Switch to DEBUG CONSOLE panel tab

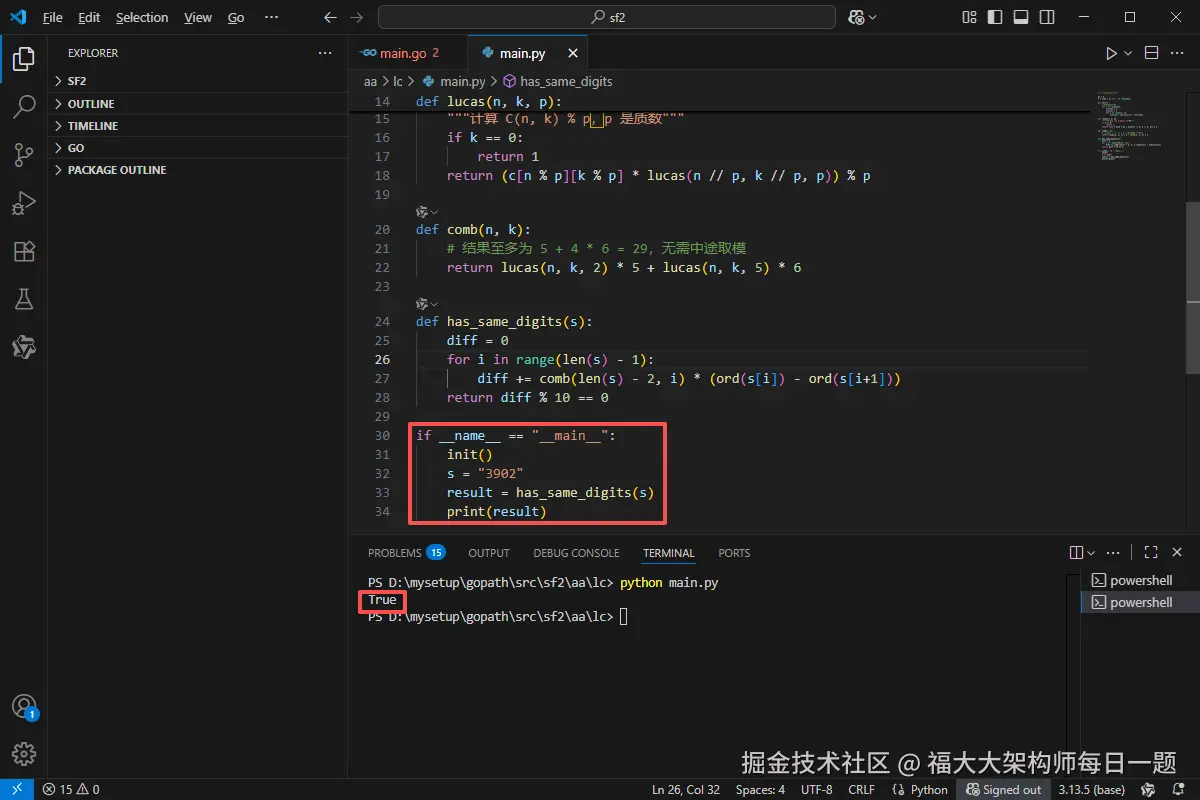click(x=576, y=553)
